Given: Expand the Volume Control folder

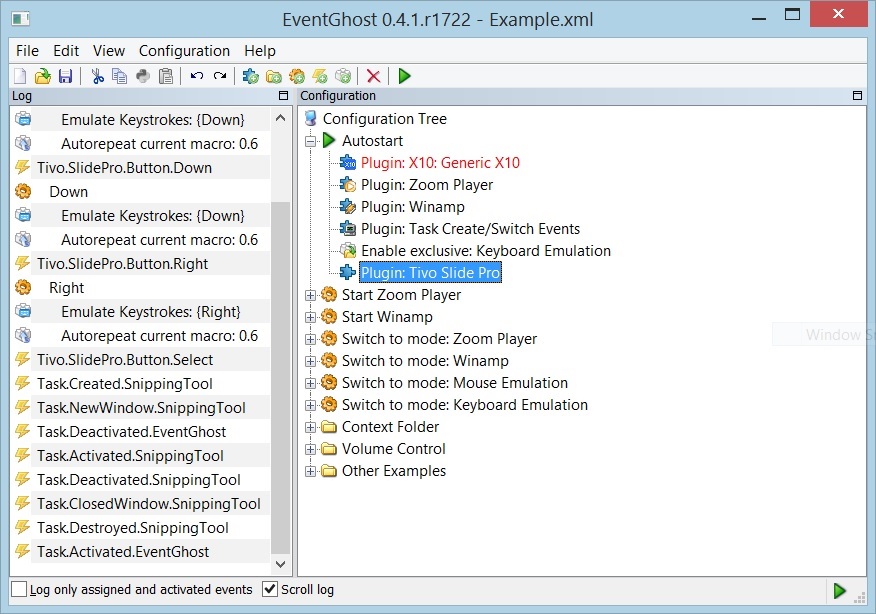Looking at the screenshot, I should (311, 449).
